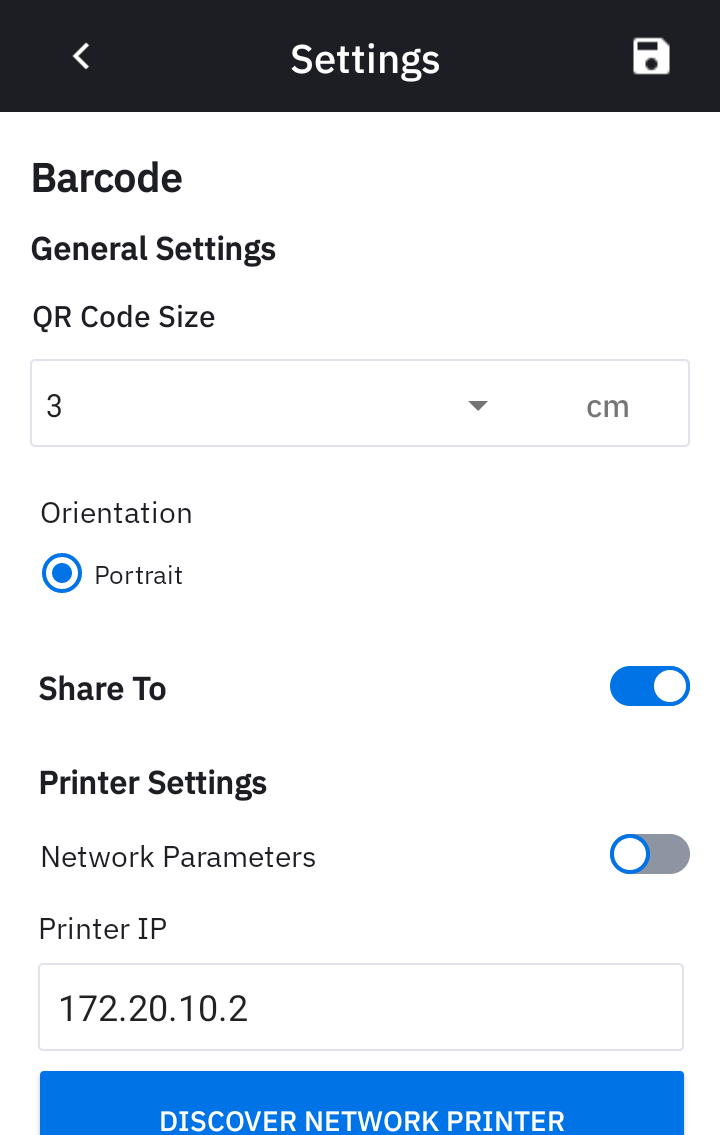Tap the General Settings heading
Image resolution: width=720 pixels, height=1135 pixels.
pyautogui.click(x=153, y=249)
